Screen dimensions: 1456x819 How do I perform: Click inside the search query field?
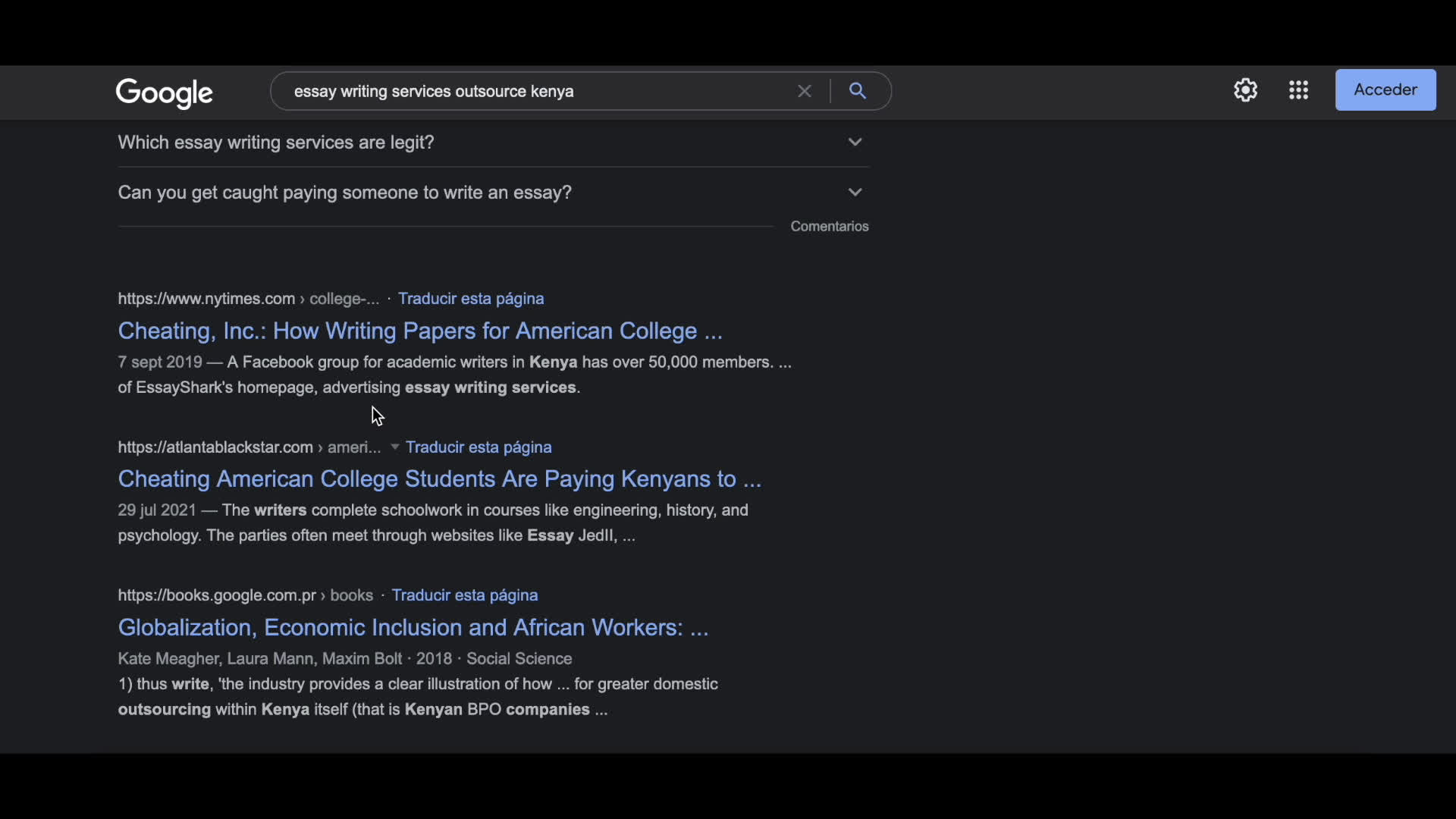click(531, 91)
